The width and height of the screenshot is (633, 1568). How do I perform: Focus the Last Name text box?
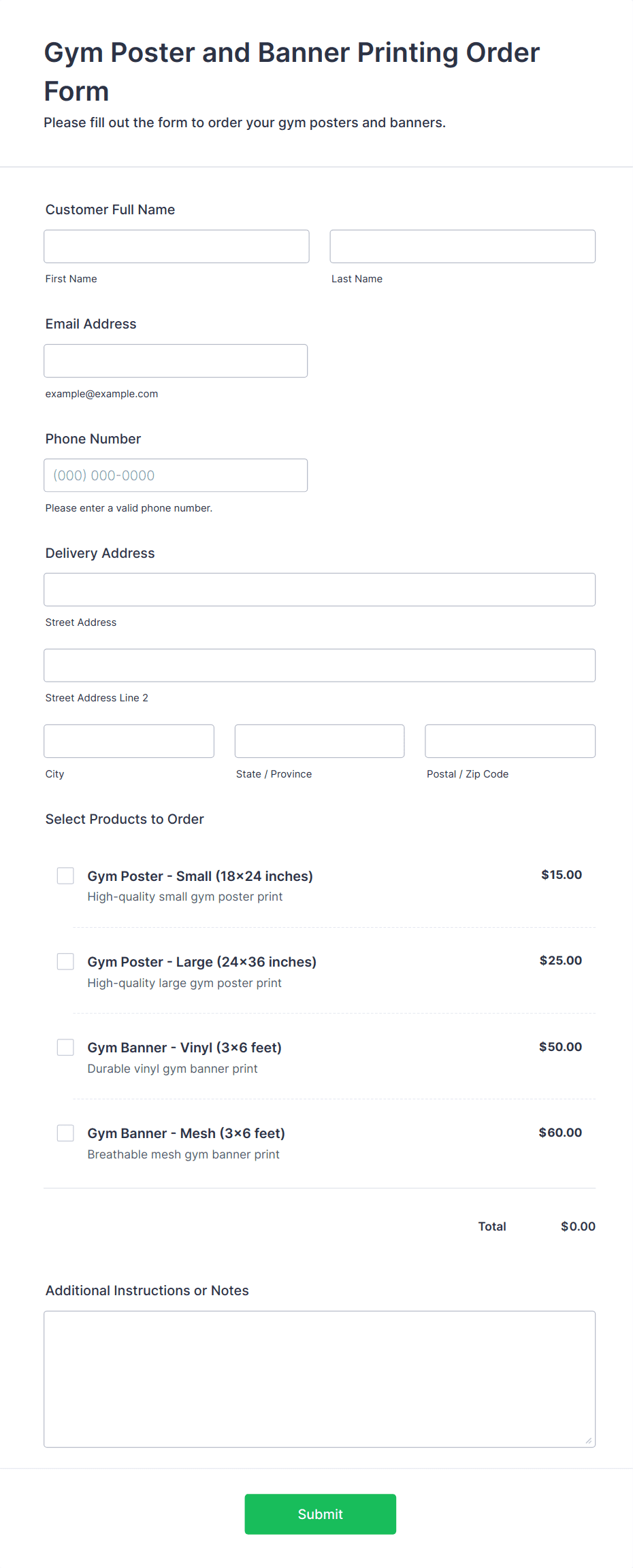point(462,246)
